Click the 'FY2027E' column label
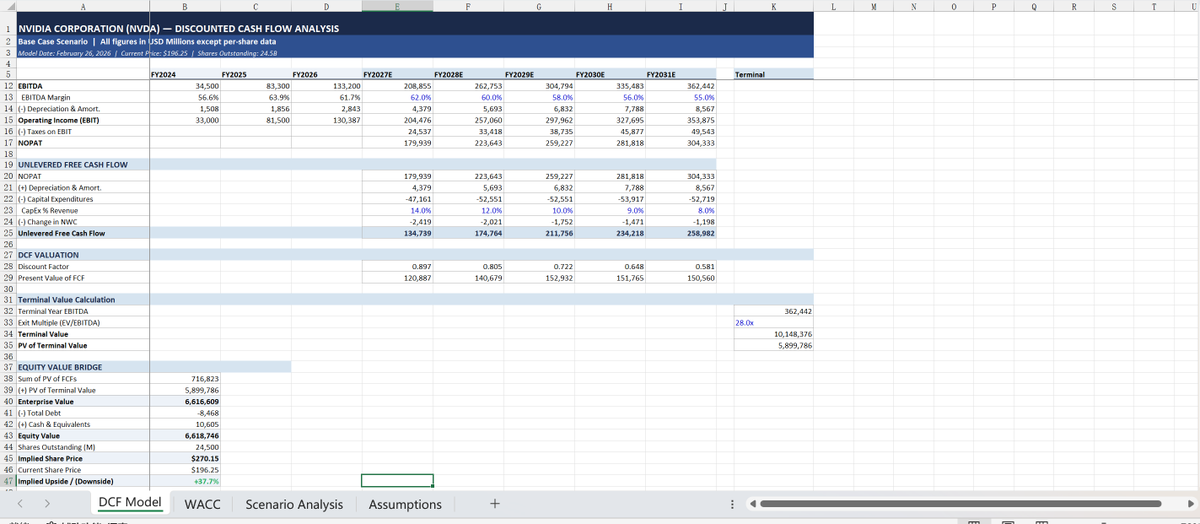 378,75
